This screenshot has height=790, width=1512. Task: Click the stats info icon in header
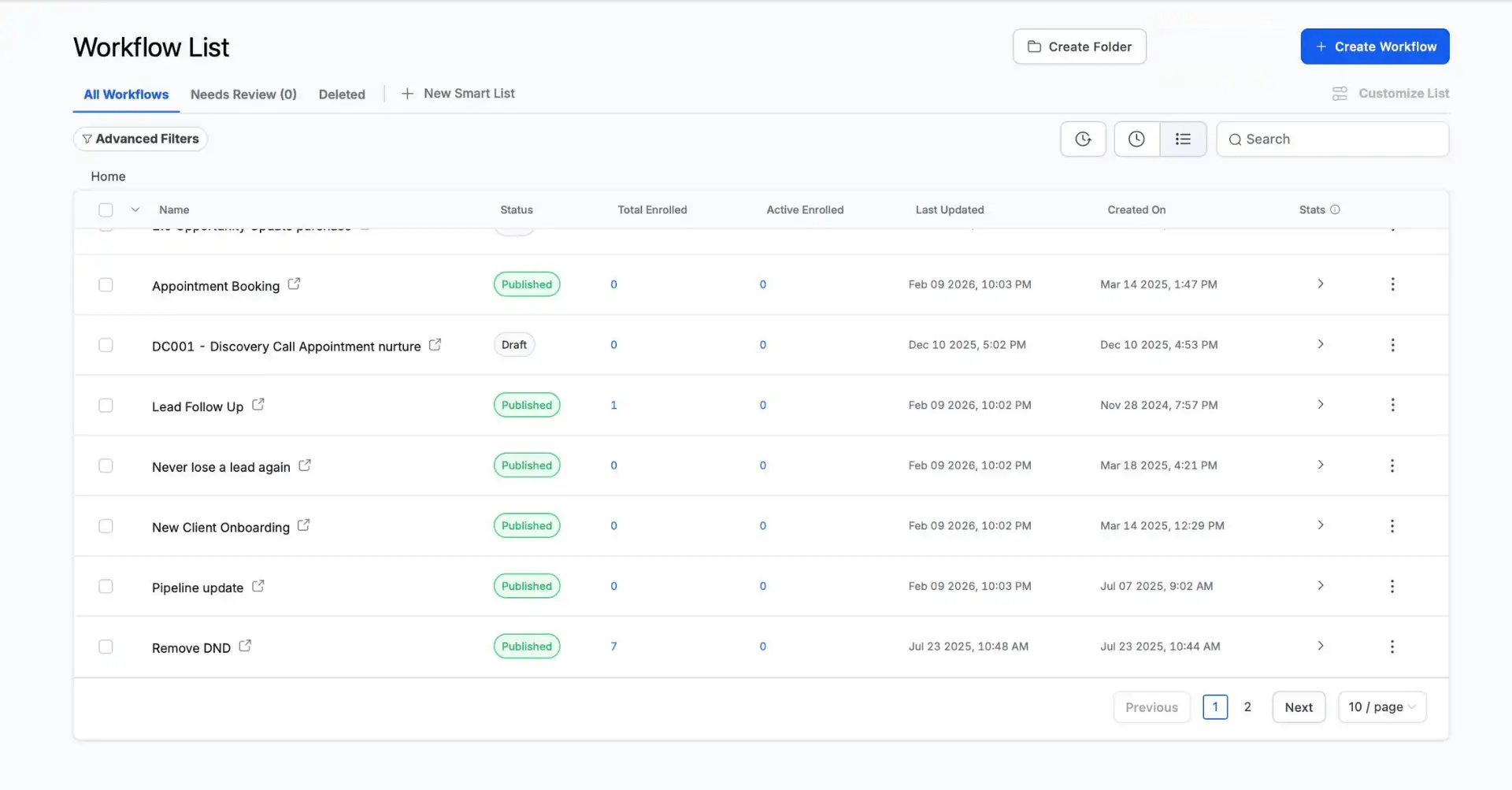1335,210
